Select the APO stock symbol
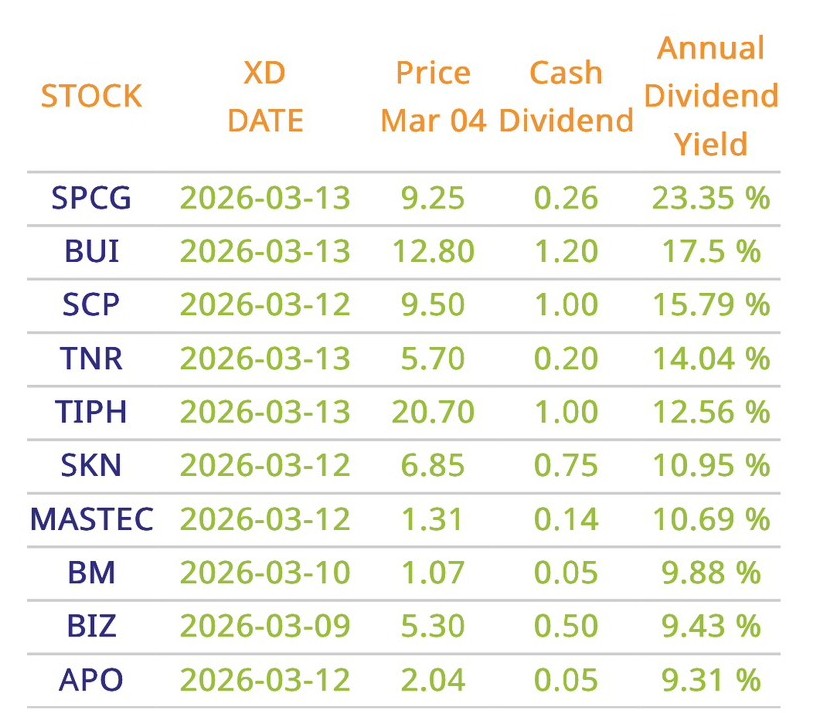The image size is (819, 713). point(91,680)
